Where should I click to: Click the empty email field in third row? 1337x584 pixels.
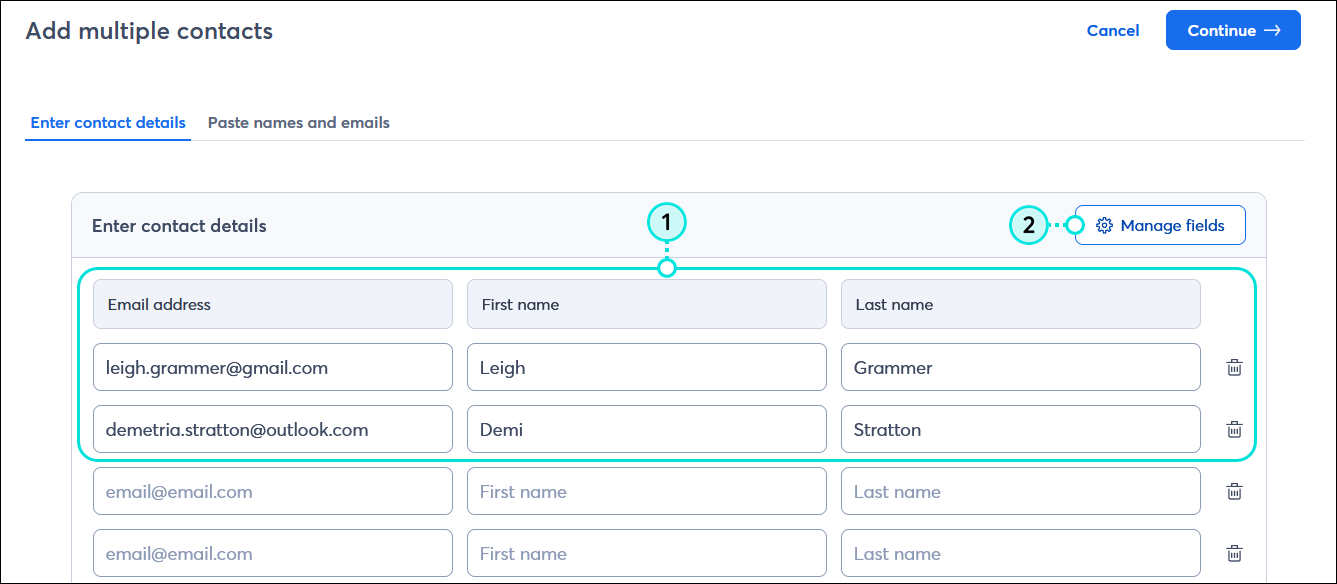click(x=273, y=492)
